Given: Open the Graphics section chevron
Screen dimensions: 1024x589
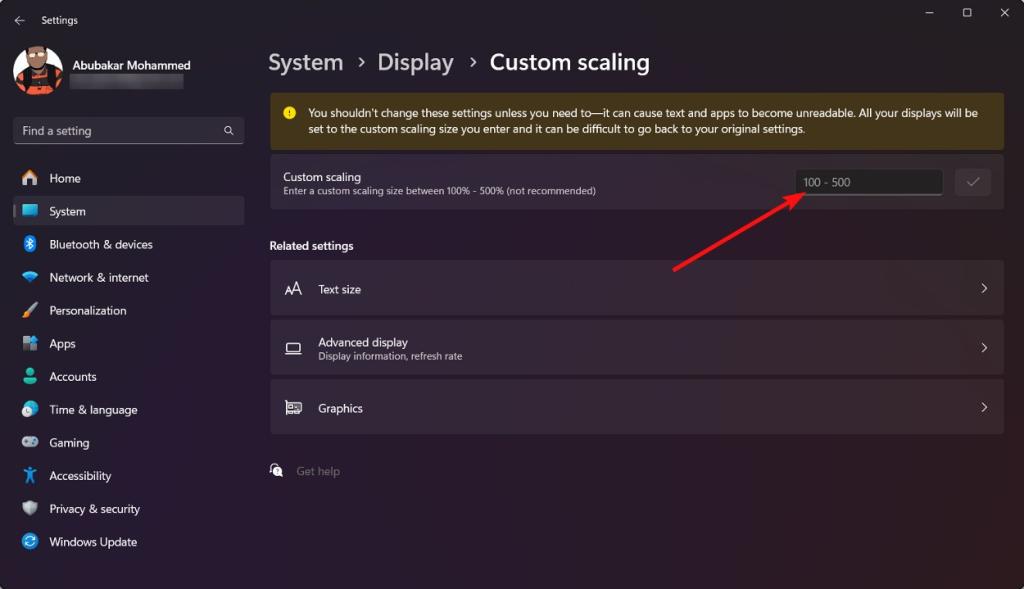Looking at the screenshot, I should click(x=986, y=407).
